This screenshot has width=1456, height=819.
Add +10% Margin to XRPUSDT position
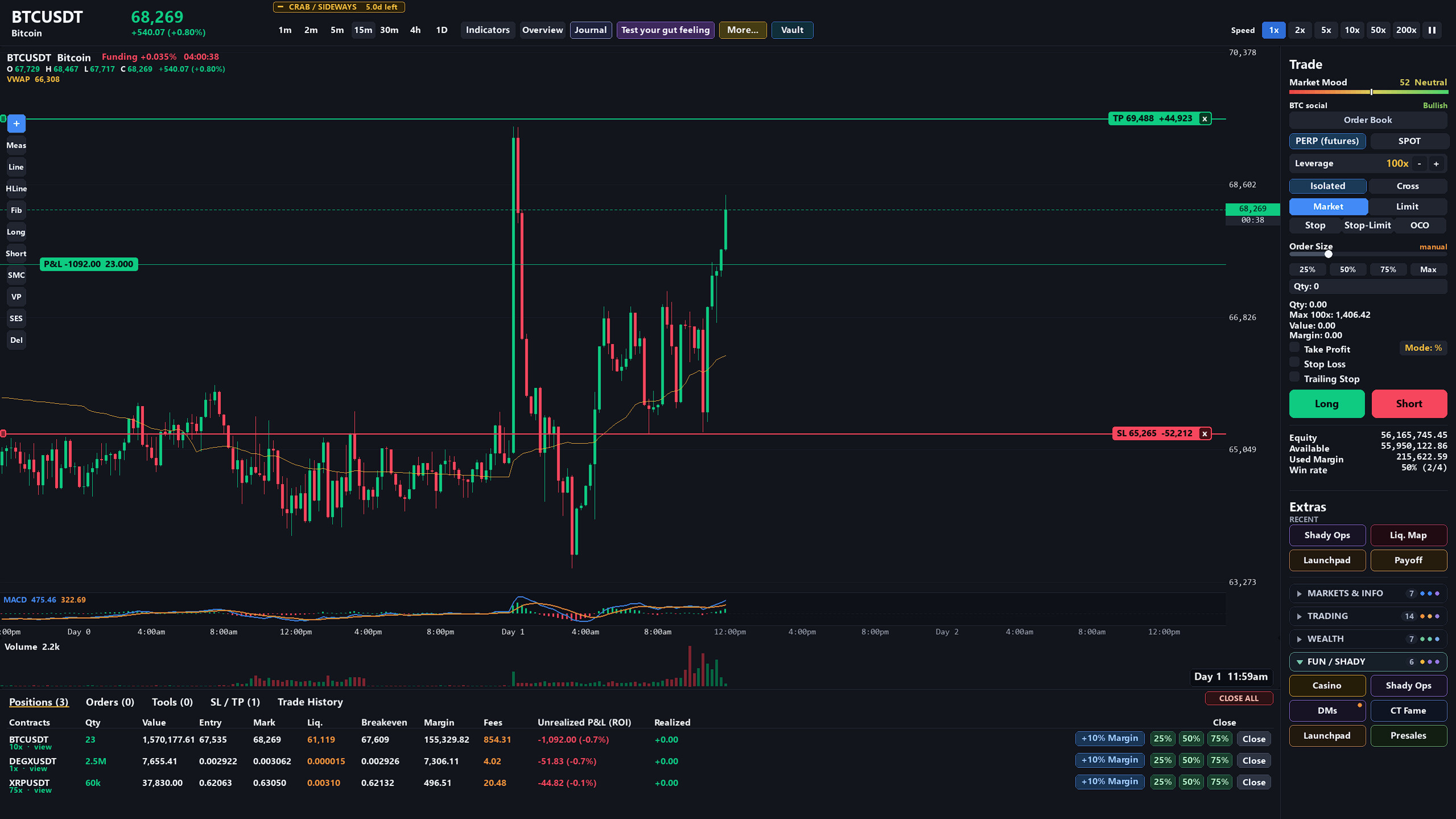[x=1109, y=781]
